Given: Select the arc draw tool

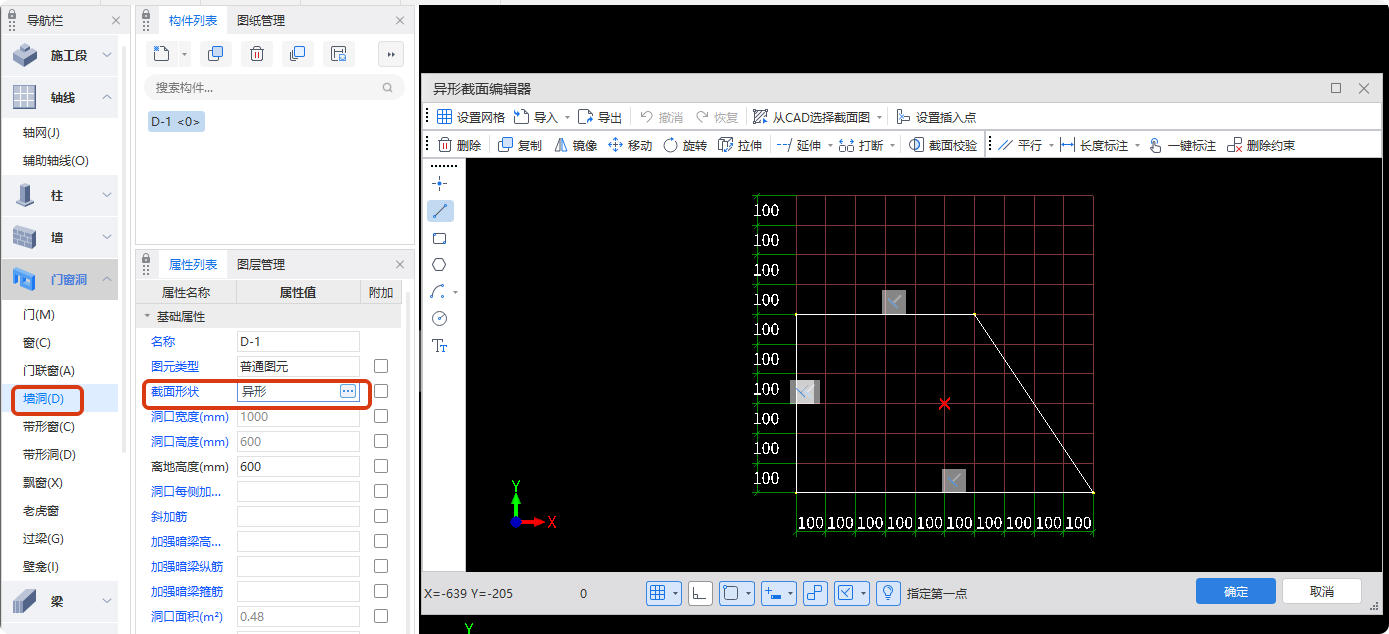Looking at the screenshot, I should point(438,292).
